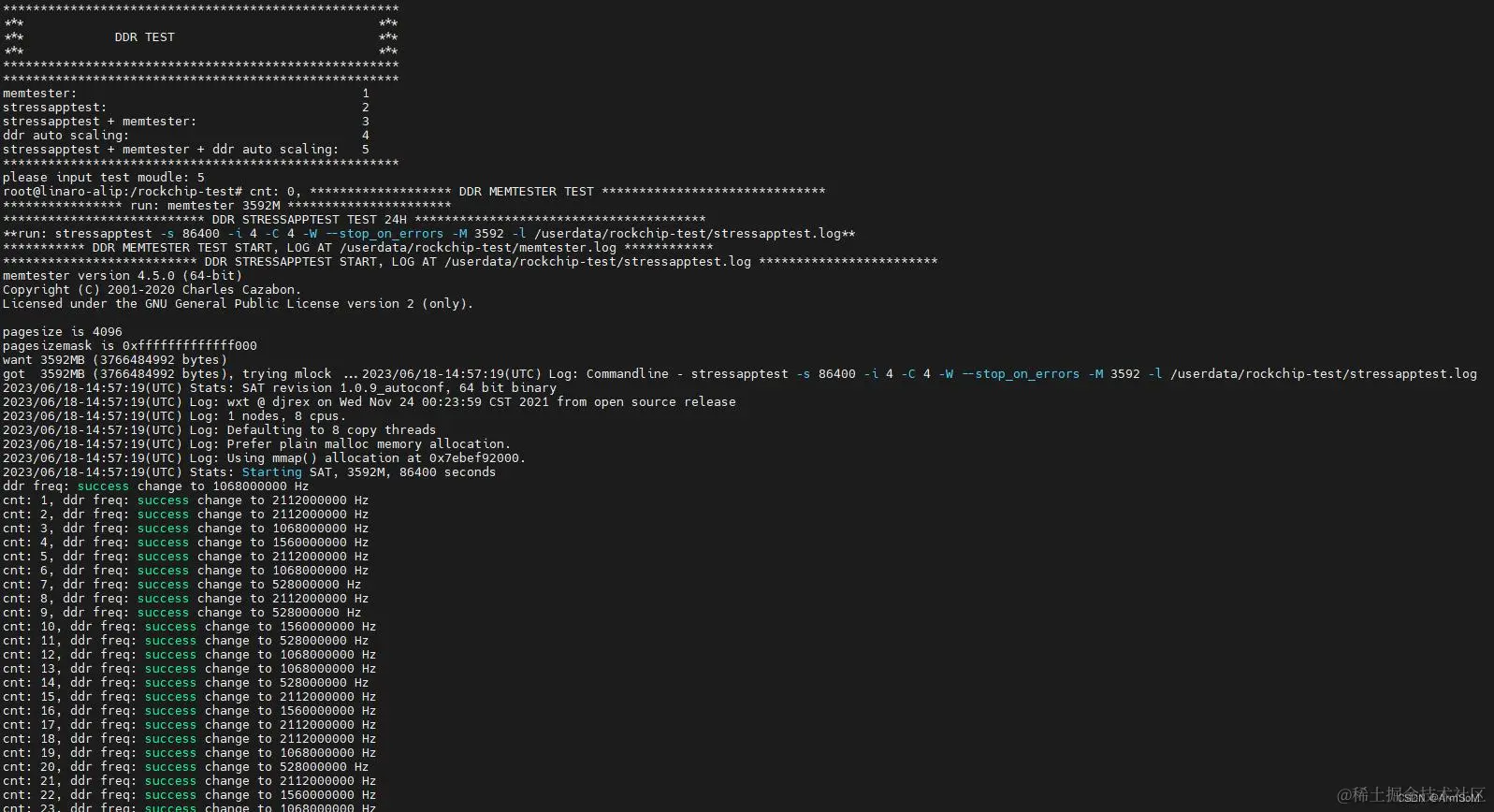Click the "cnt: 15, ddr freq" line
The width and height of the screenshot is (1494, 812).
tap(190, 697)
